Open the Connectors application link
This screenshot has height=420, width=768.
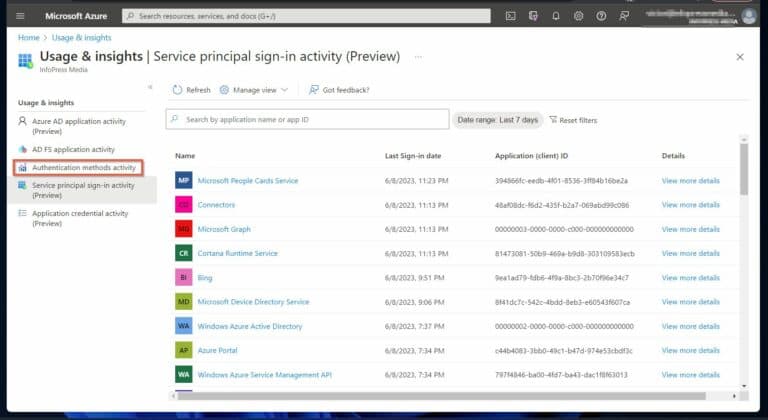point(216,205)
